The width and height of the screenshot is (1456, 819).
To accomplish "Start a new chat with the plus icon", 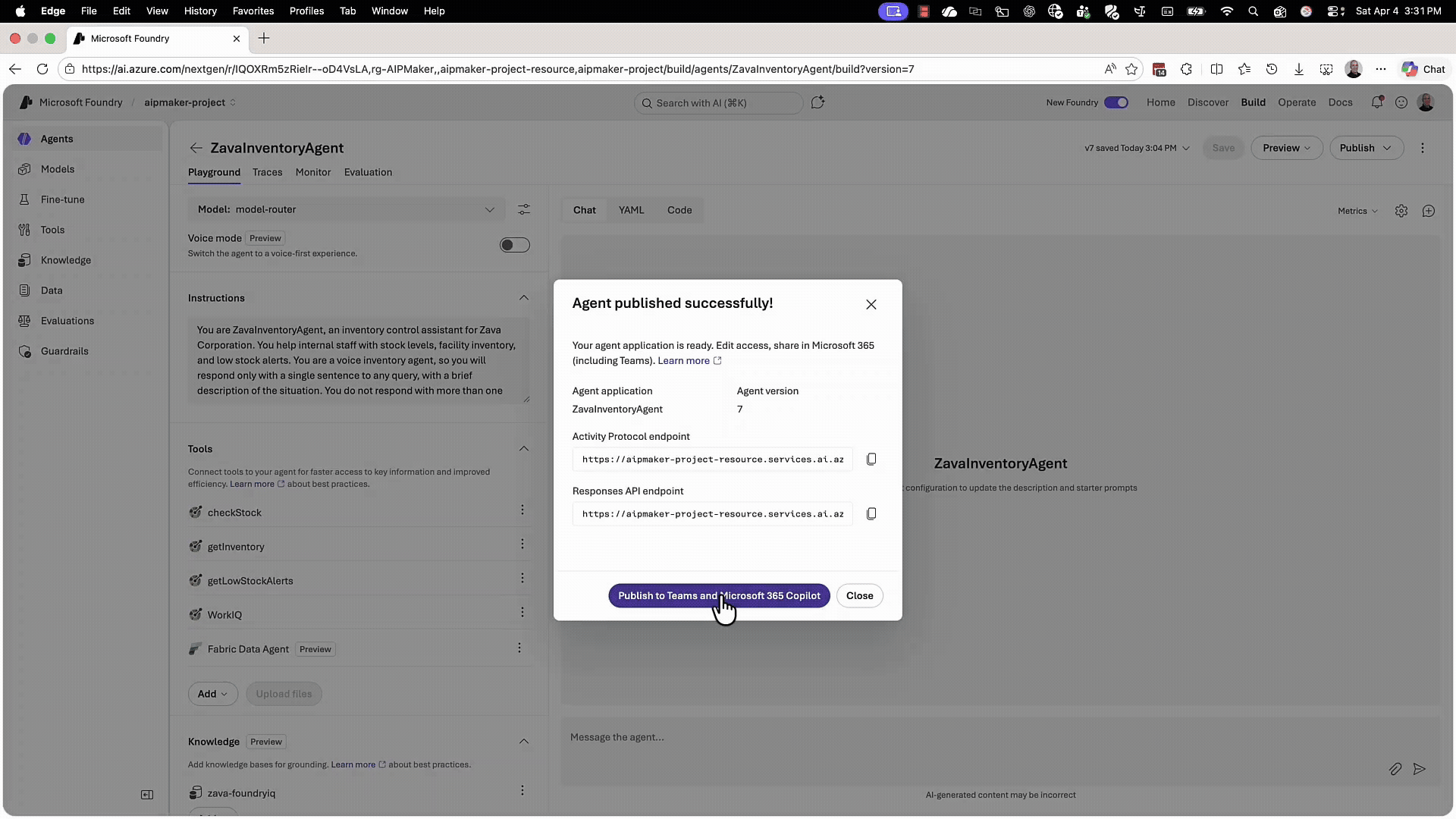I will [x=1429, y=211].
